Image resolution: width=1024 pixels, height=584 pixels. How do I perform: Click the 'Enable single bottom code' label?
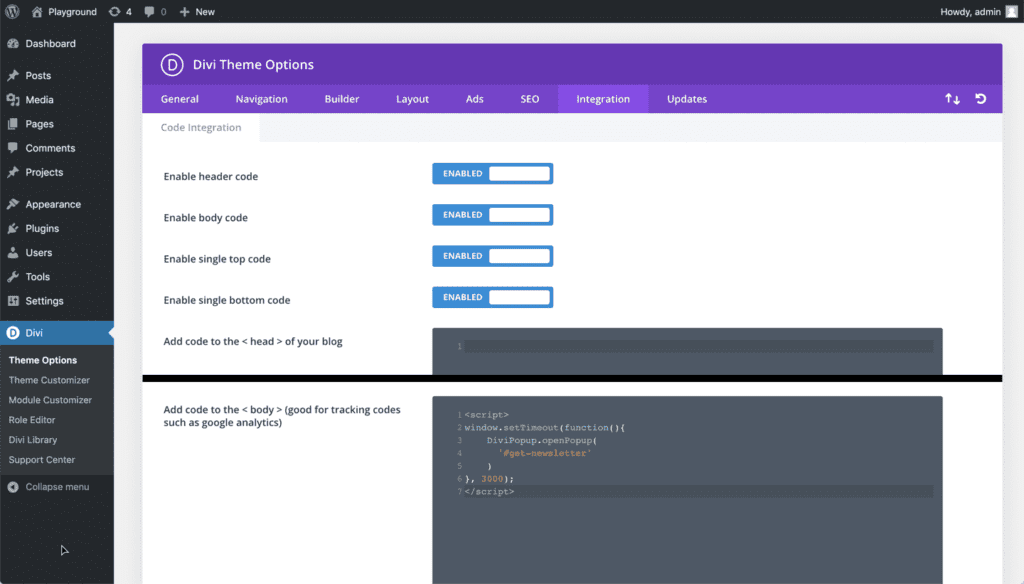coord(227,300)
